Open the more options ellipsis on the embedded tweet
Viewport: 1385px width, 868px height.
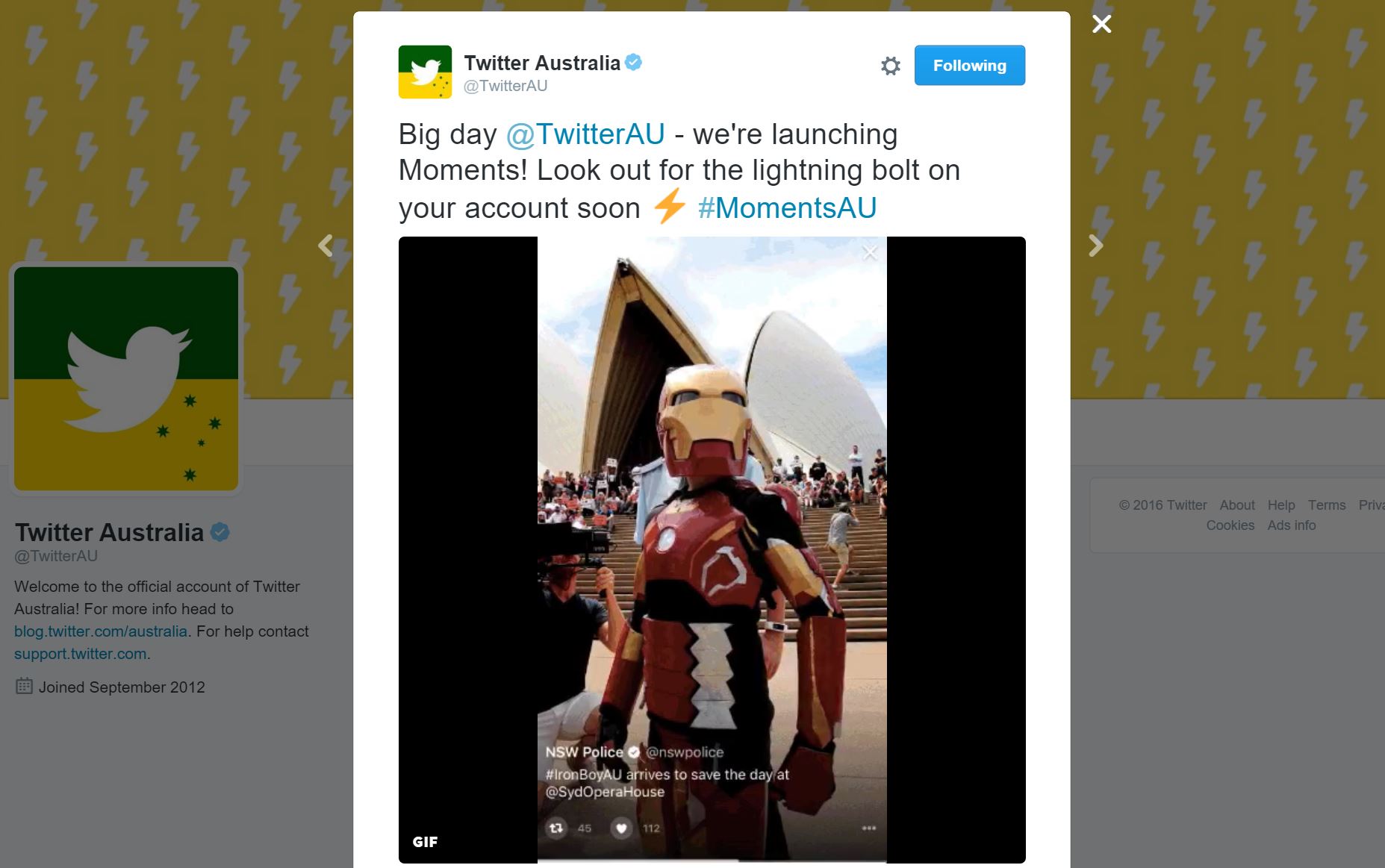click(x=868, y=828)
